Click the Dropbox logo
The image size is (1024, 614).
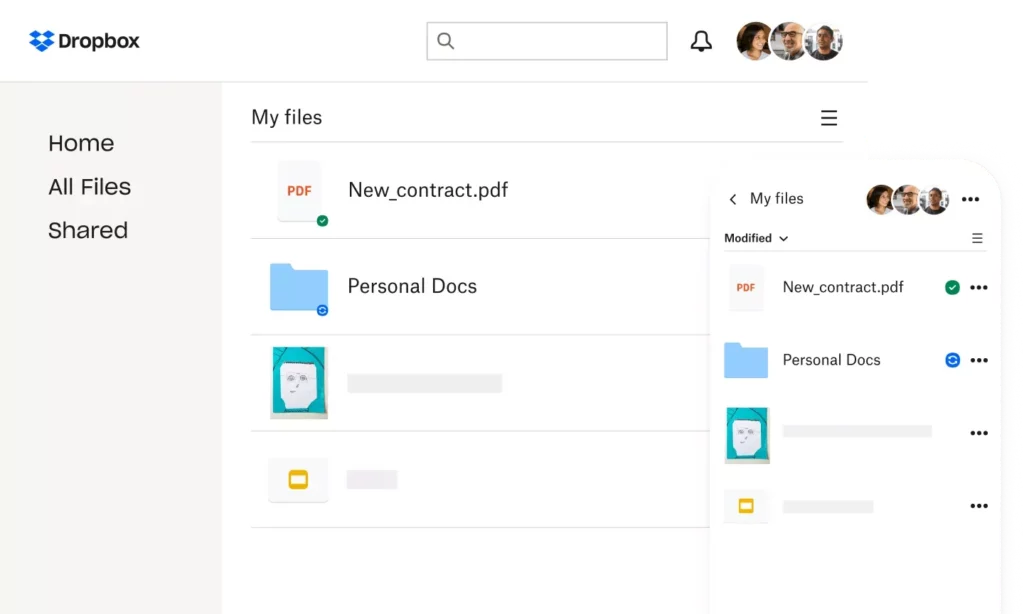[x=84, y=41]
